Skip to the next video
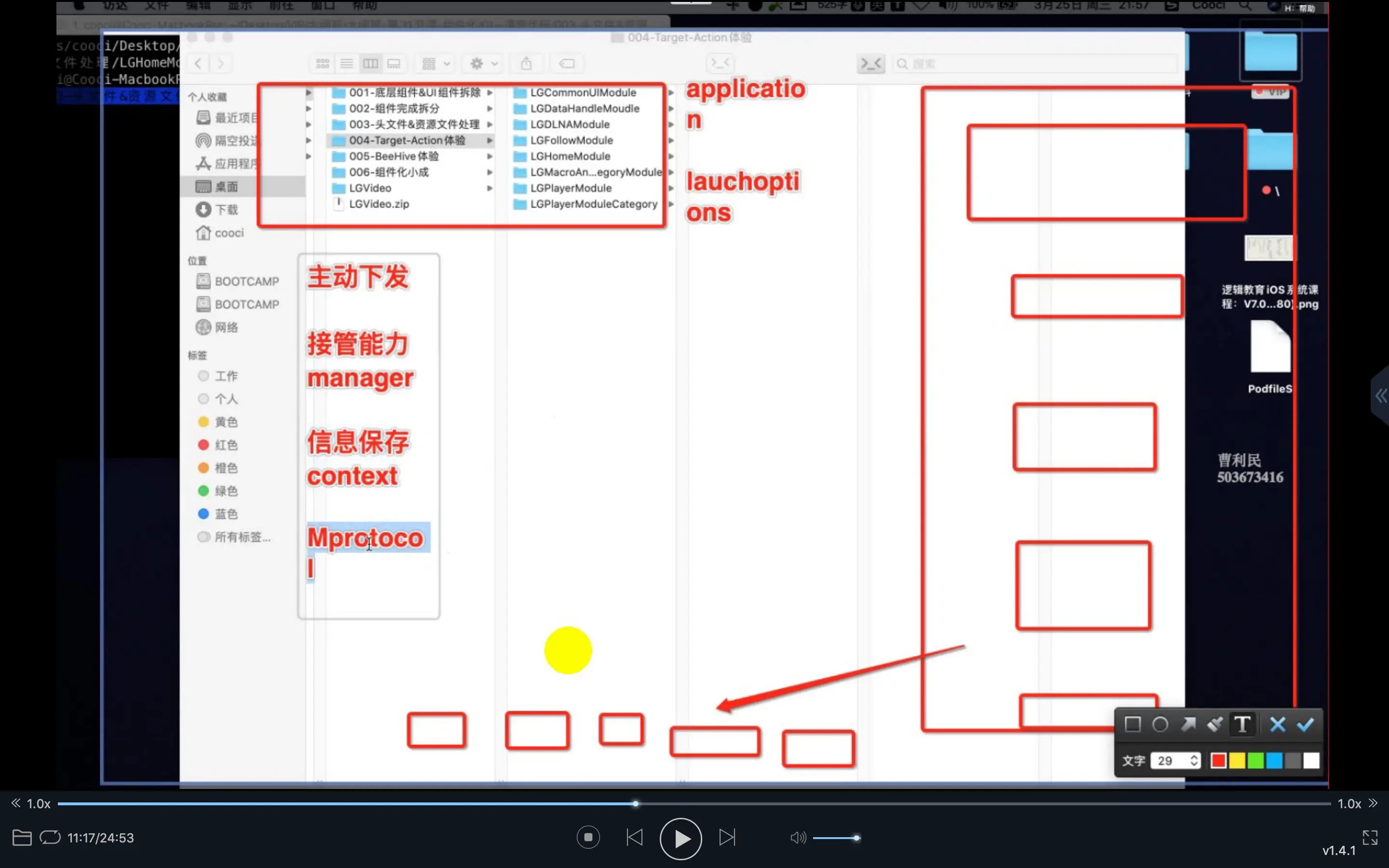The image size is (1389, 868). (727, 837)
